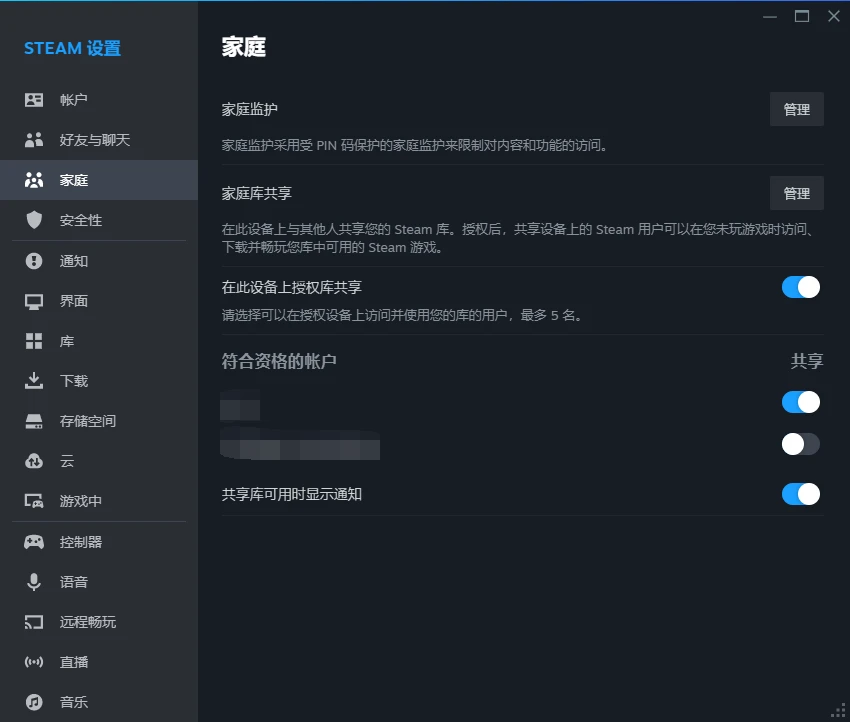
Task: Open 游戏中 settings page
Action: pos(99,501)
